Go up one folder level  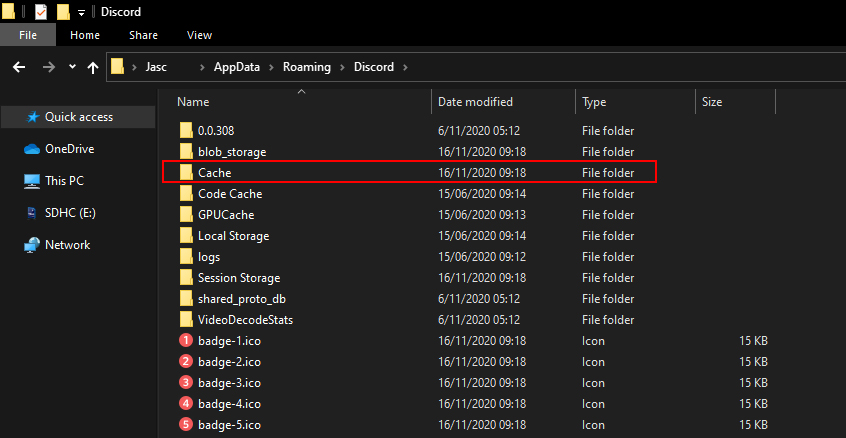tap(93, 67)
